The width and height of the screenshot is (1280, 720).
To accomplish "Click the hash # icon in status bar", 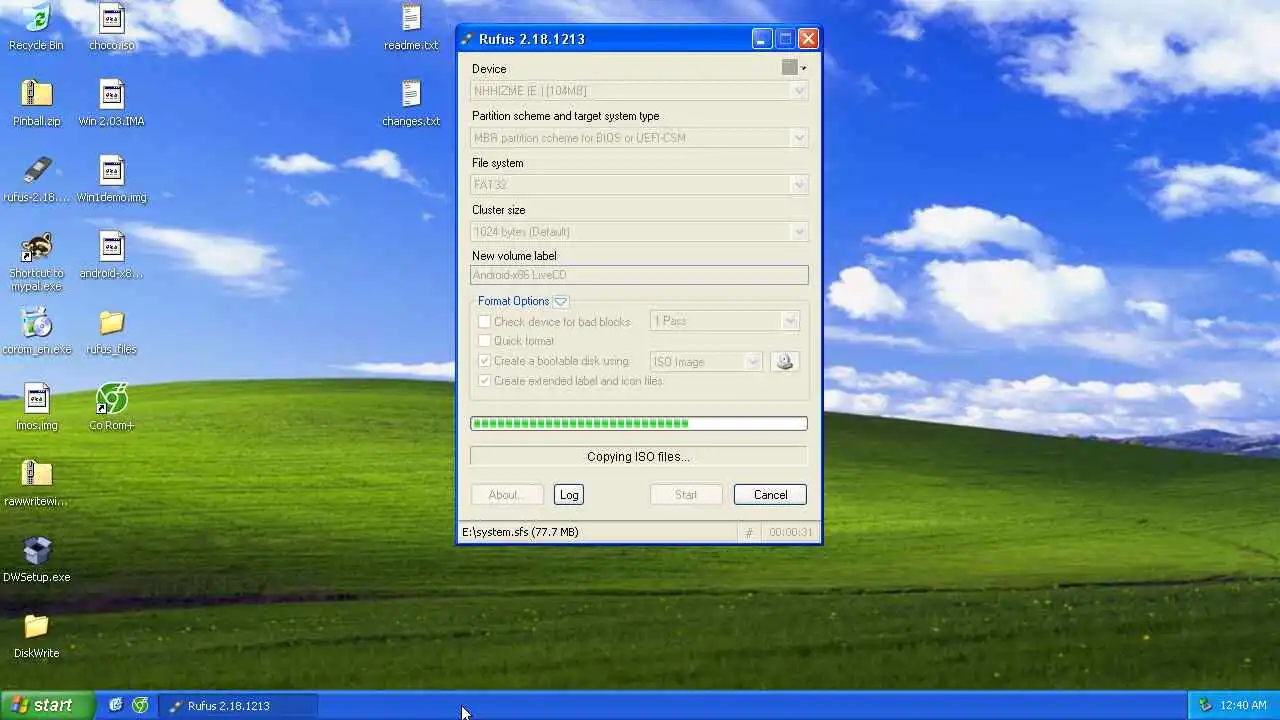I will coord(749,533).
